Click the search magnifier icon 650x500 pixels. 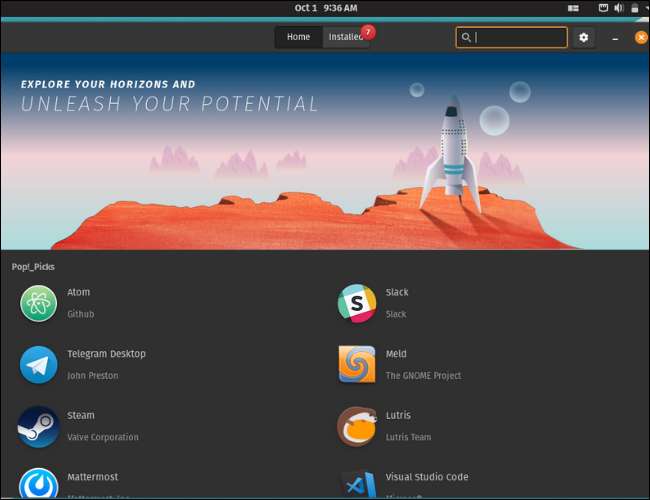[x=466, y=37]
